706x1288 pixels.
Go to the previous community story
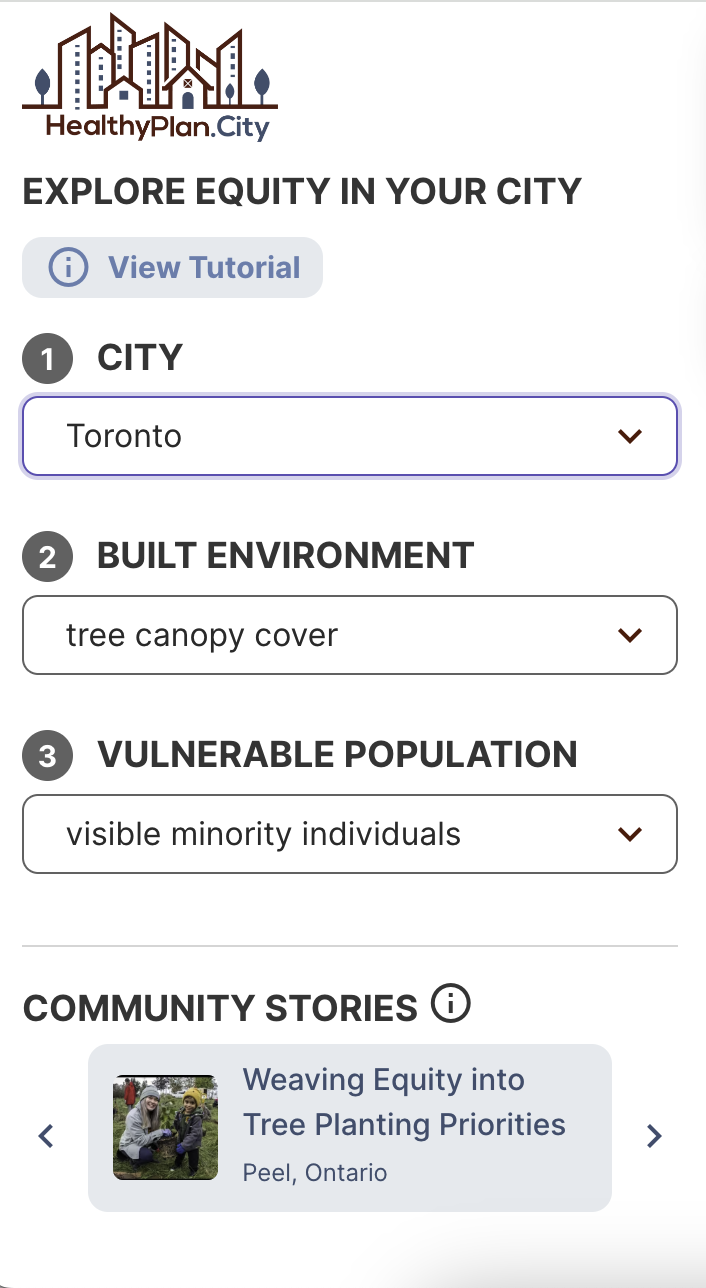[x=46, y=1136]
